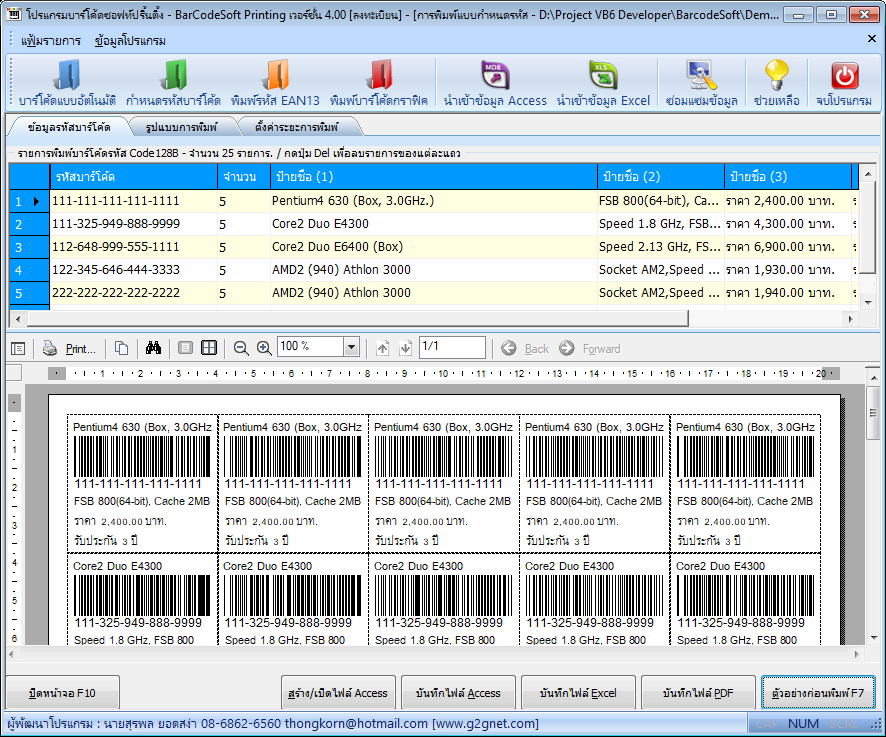Import data from Excel (XLS icon)

pyautogui.click(x=603, y=84)
